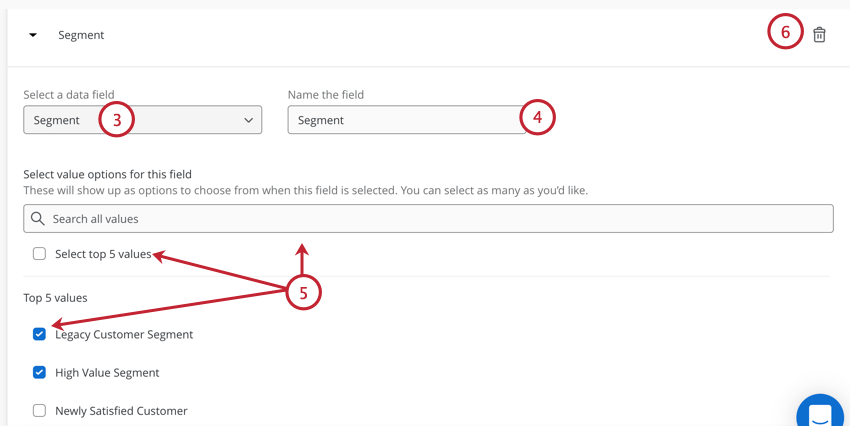The image size is (850, 426).
Task: Click the red step 6 marker
Action: [x=785, y=32]
